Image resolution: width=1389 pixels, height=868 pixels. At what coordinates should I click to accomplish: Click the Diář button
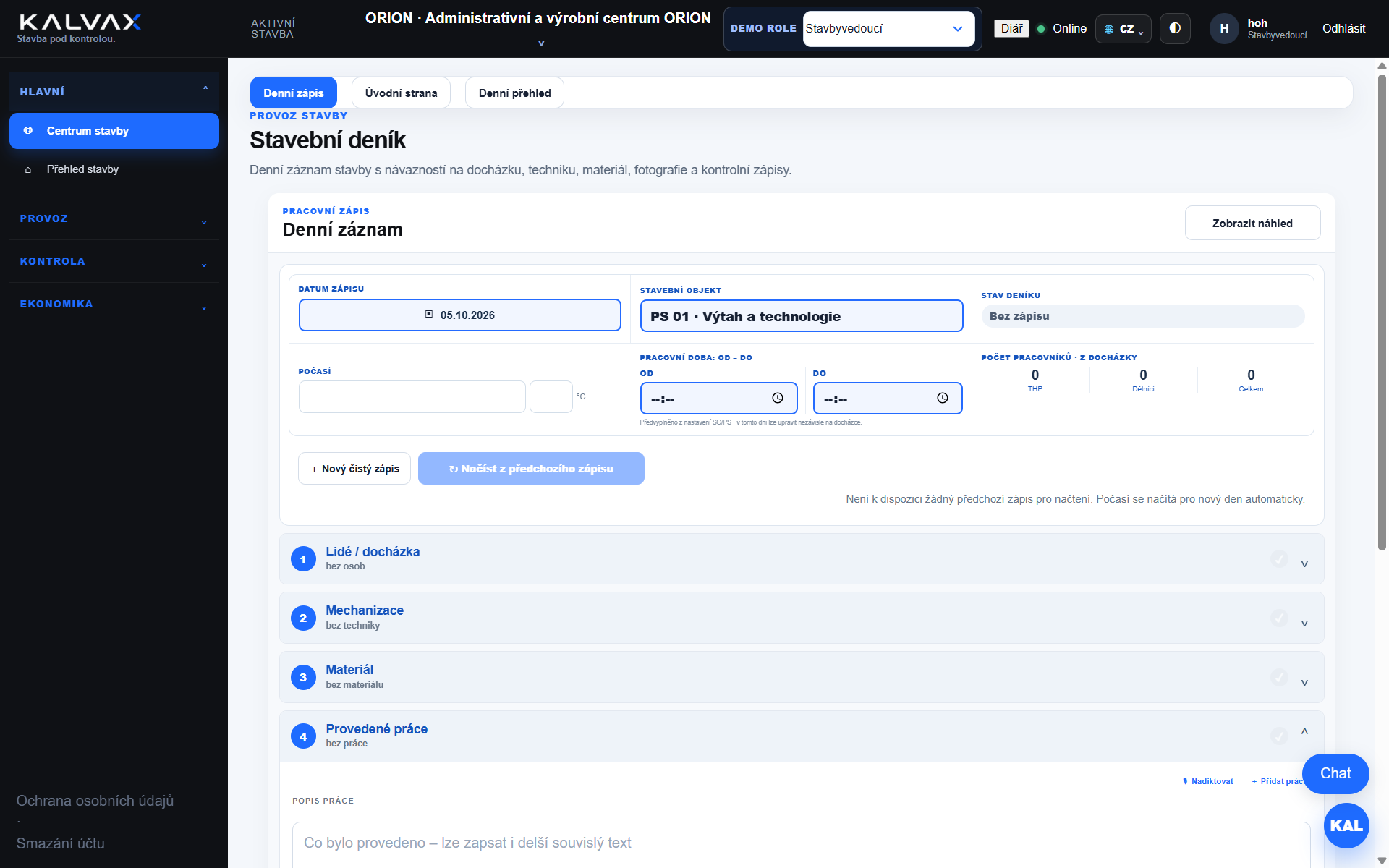(x=1011, y=28)
